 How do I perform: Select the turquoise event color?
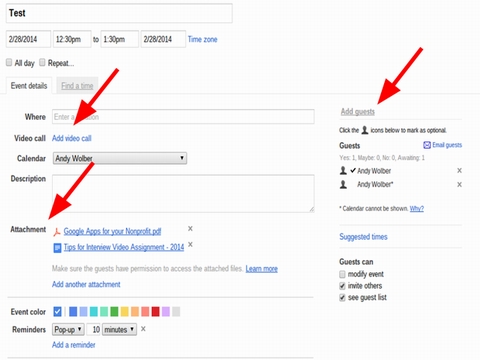(94, 312)
